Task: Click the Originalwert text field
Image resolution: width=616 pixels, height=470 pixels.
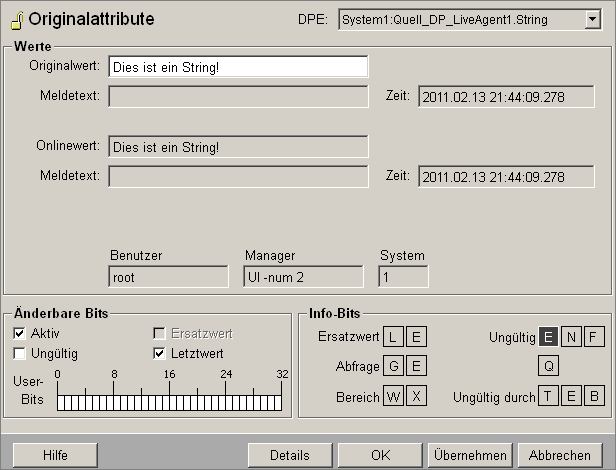Action: pyautogui.click(x=238, y=67)
